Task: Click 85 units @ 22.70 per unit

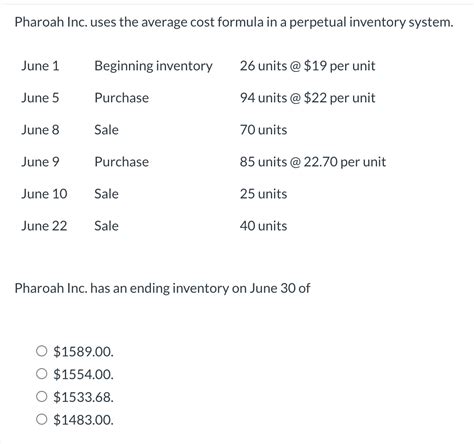Action: click(313, 162)
